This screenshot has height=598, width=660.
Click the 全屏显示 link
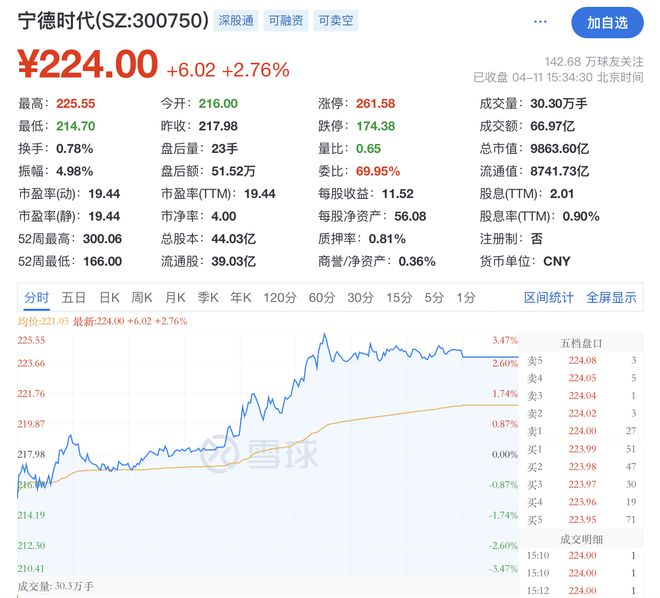[x=611, y=298]
